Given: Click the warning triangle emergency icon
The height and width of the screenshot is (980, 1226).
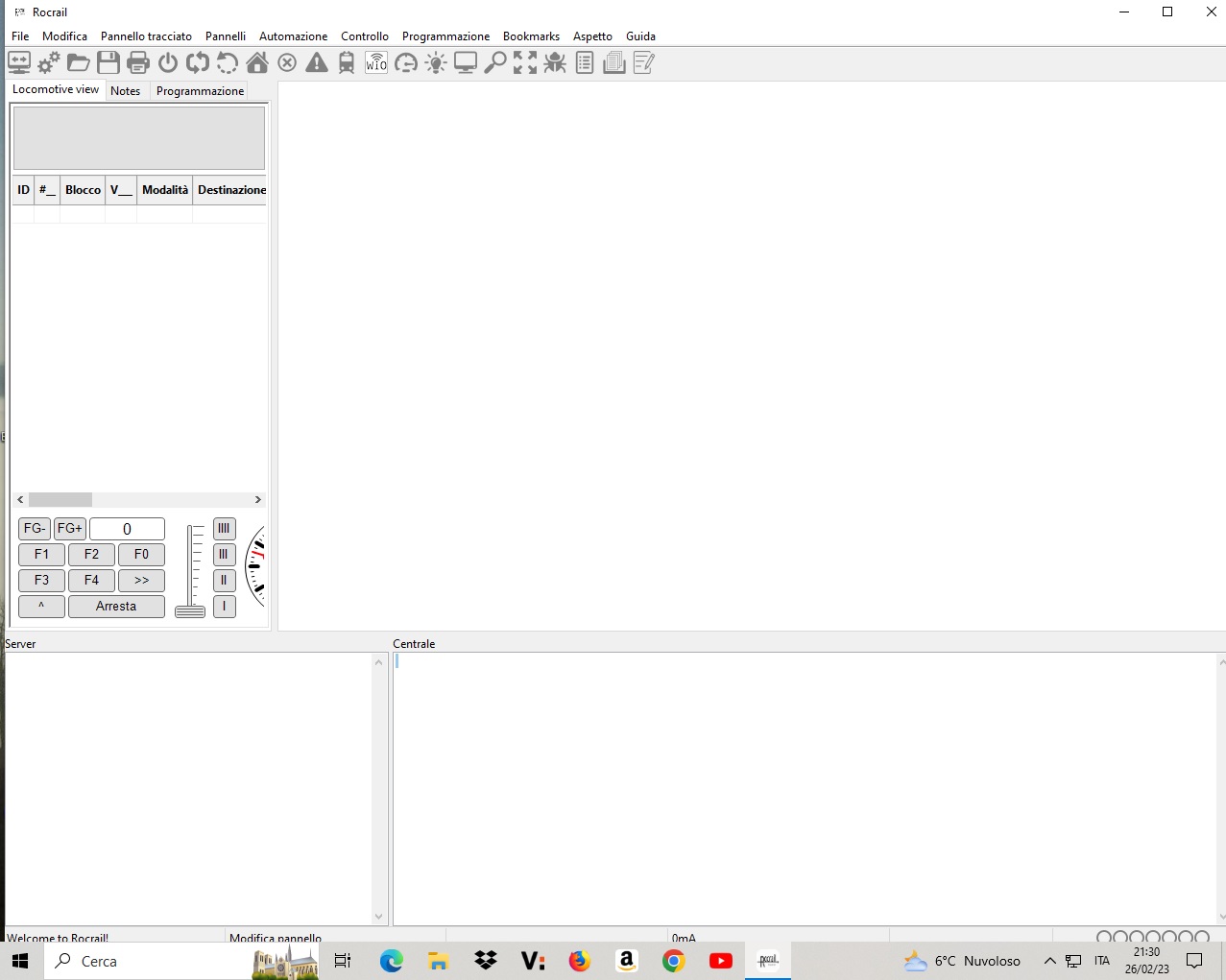Looking at the screenshot, I should point(317,63).
